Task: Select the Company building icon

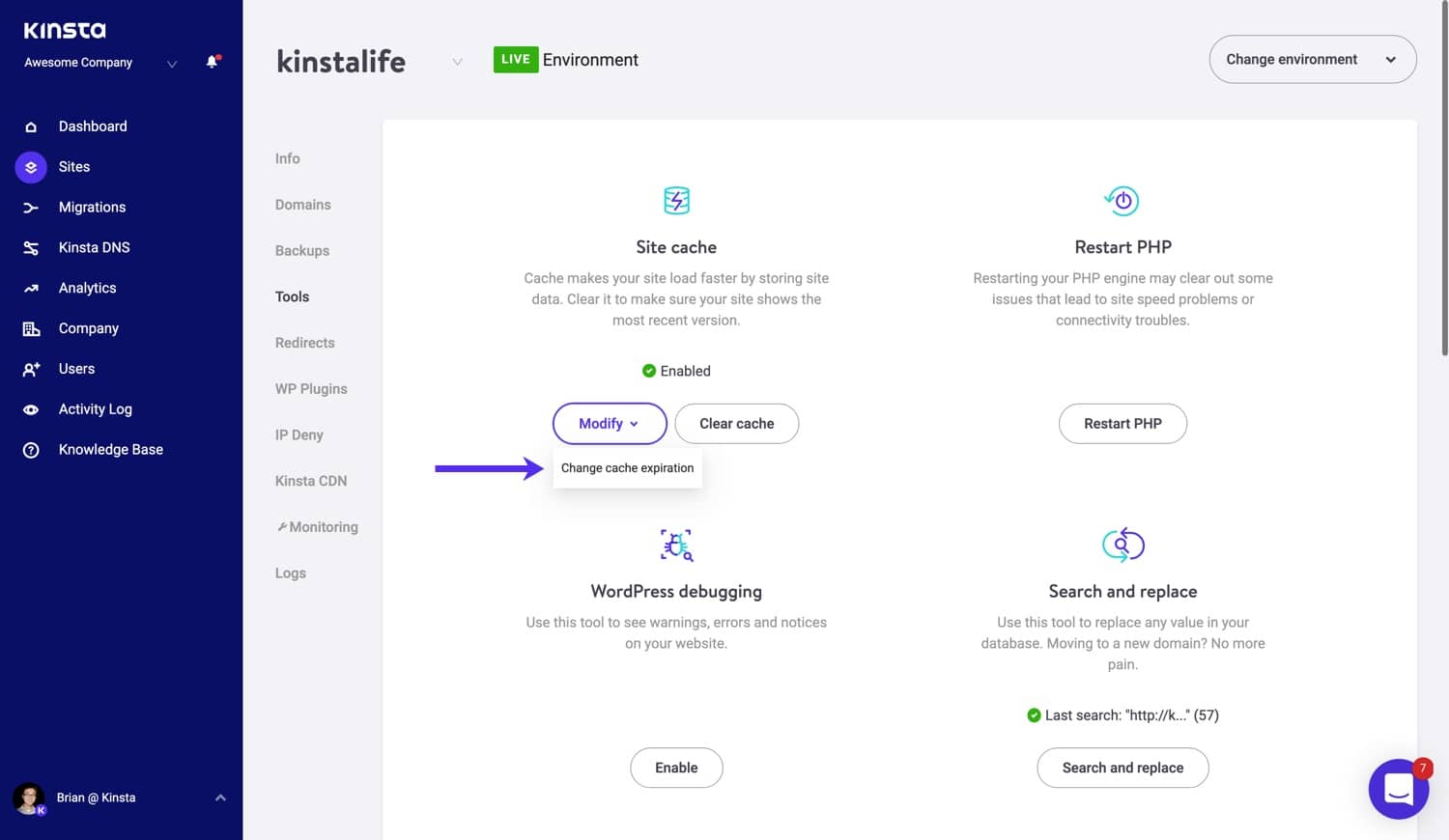Action: coord(30,328)
